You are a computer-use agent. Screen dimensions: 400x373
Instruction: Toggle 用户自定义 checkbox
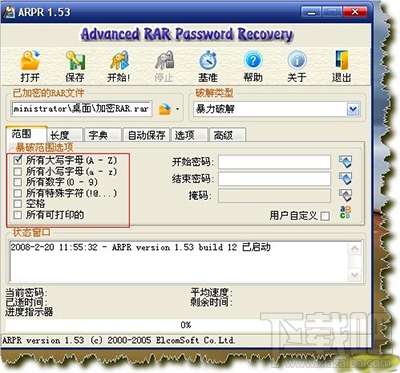325,216
